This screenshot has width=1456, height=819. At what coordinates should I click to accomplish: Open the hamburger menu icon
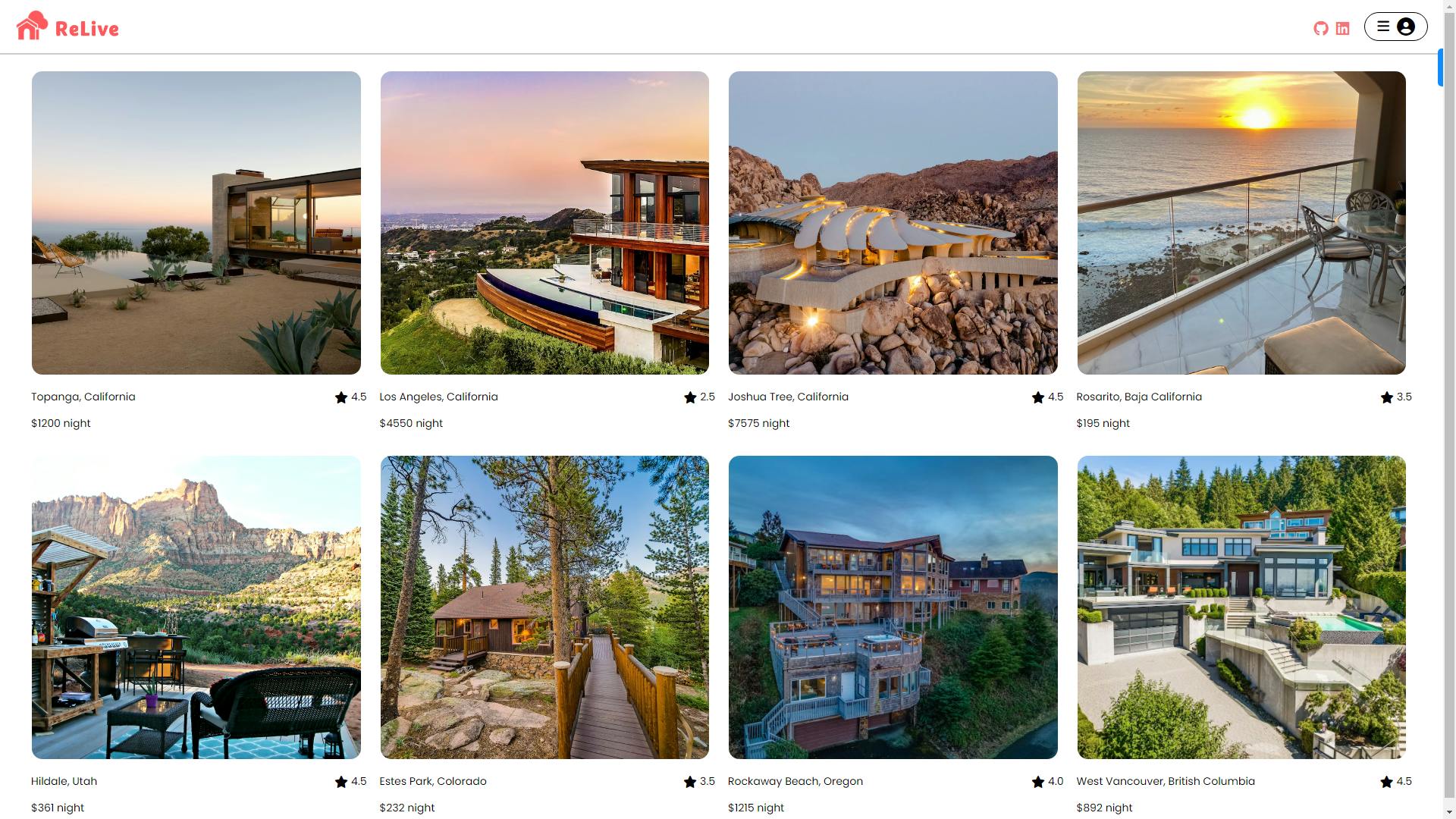1383,27
